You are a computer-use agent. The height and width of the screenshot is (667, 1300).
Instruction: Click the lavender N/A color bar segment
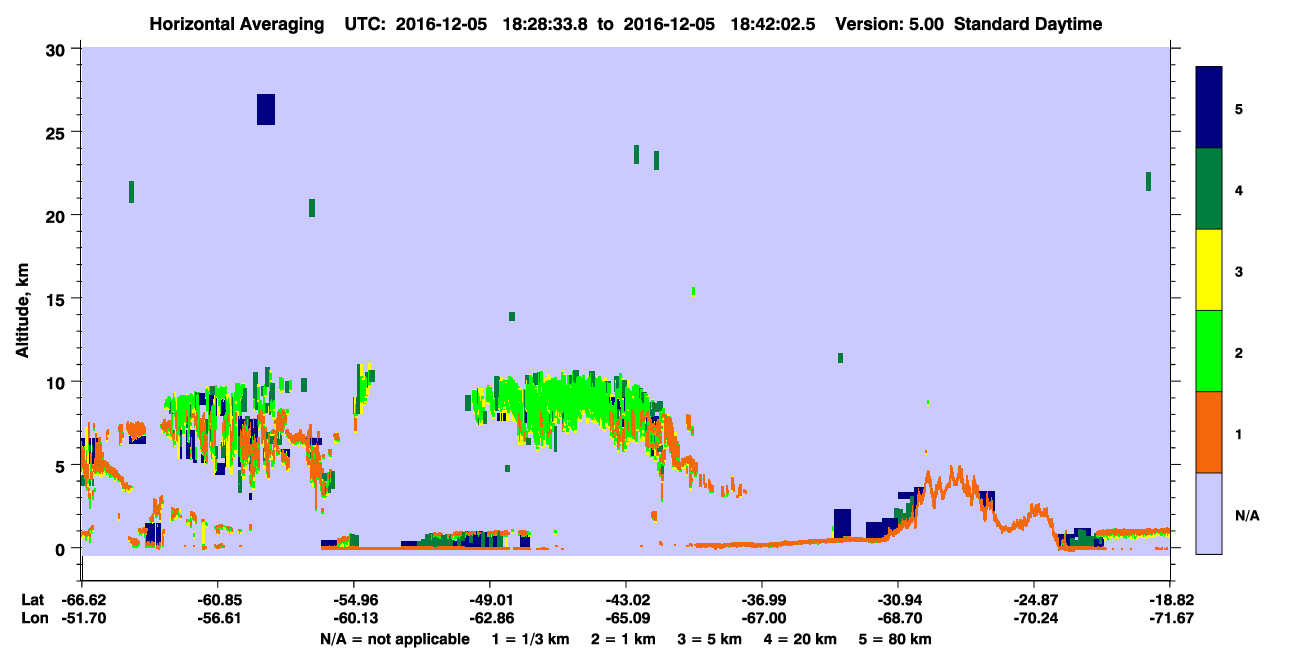1209,513
